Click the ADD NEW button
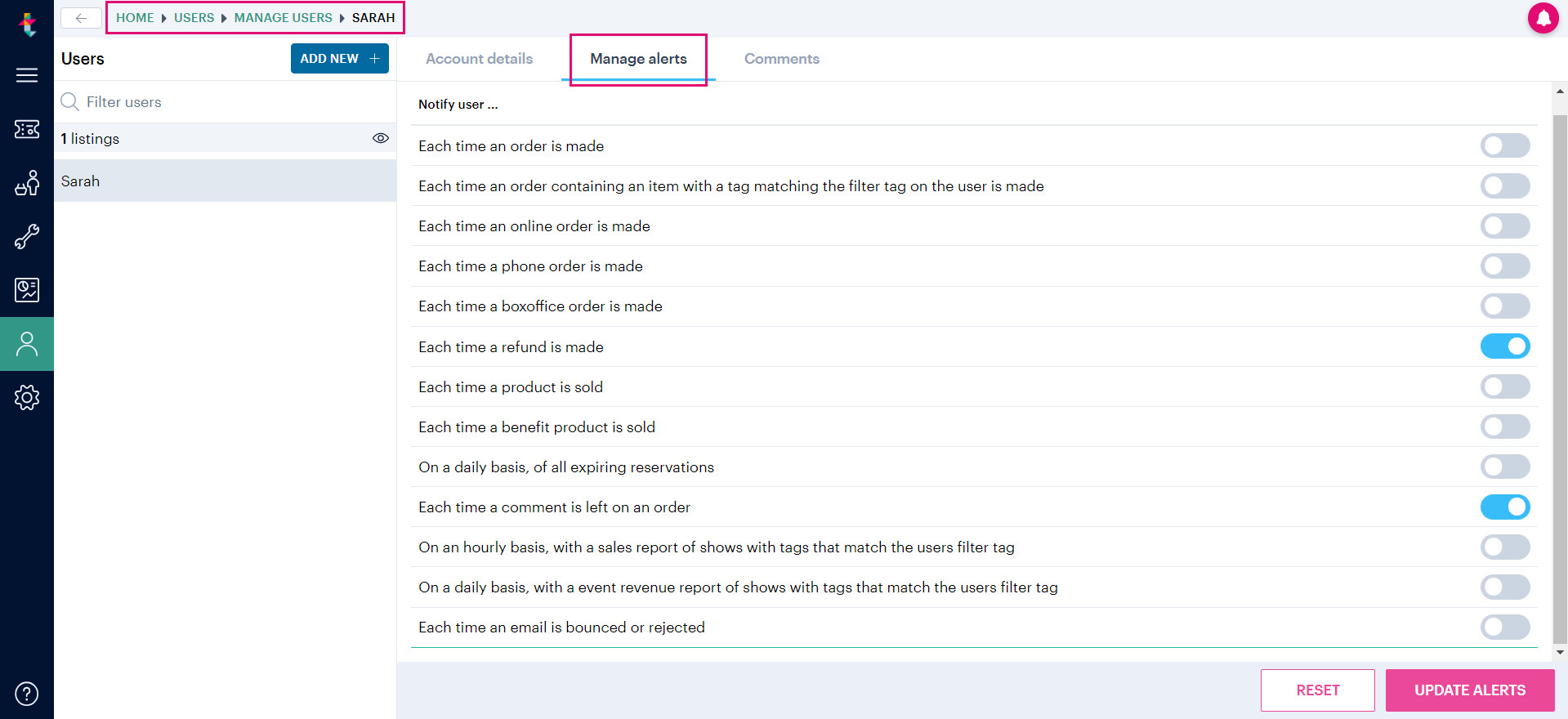Image resolution: width=1568 pixels, height=719 pixels. tap(339, 58)
